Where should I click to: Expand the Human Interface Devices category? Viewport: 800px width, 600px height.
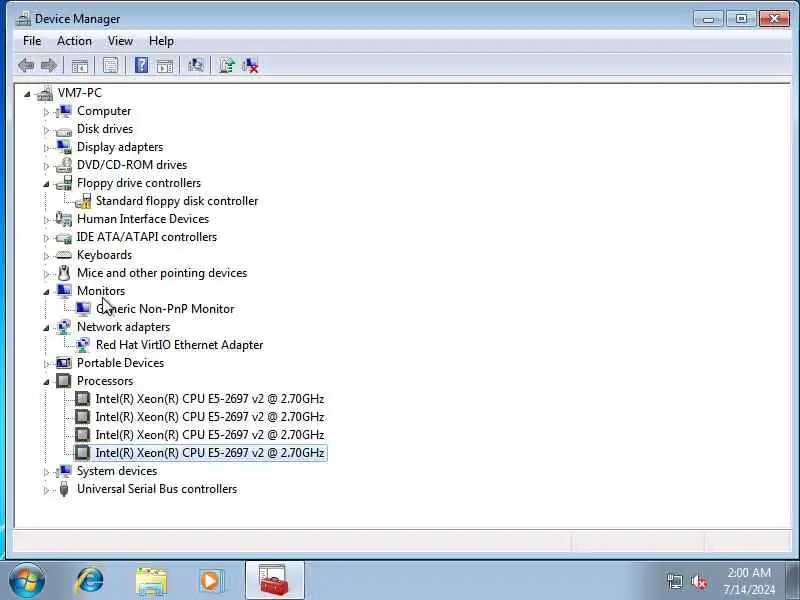[46, 220]
